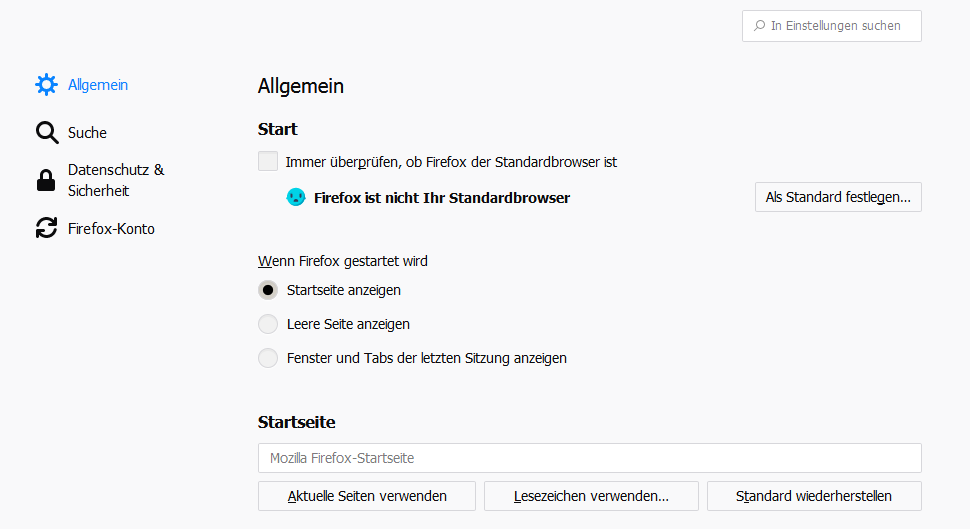Click the padlock Datenschutz & Sicherheit icon
970x529 pixels.
(46, 180)
